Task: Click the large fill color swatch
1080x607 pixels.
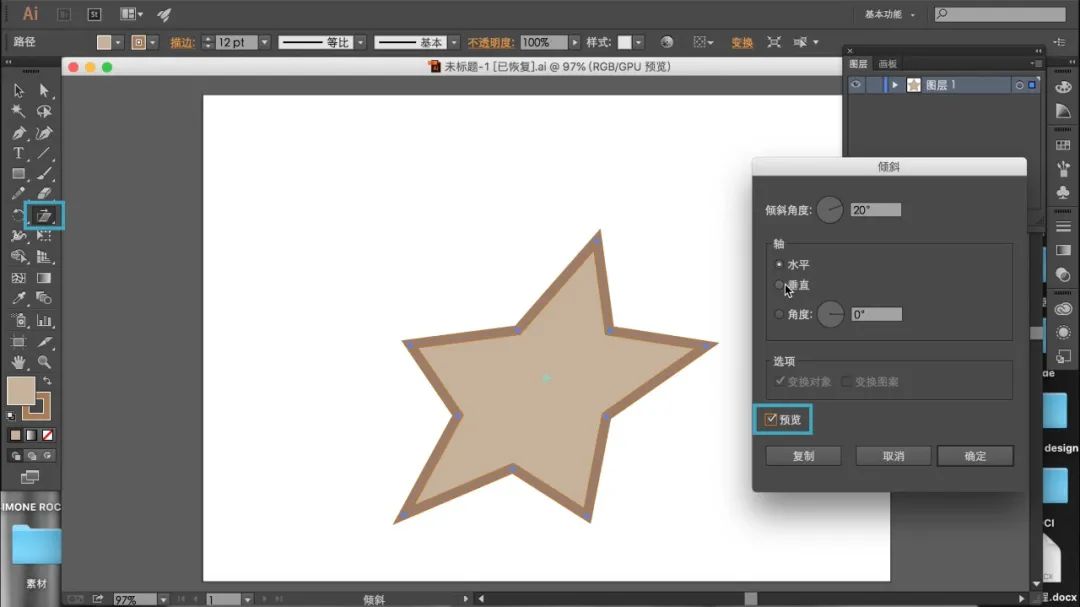Action: pos(21,391)
